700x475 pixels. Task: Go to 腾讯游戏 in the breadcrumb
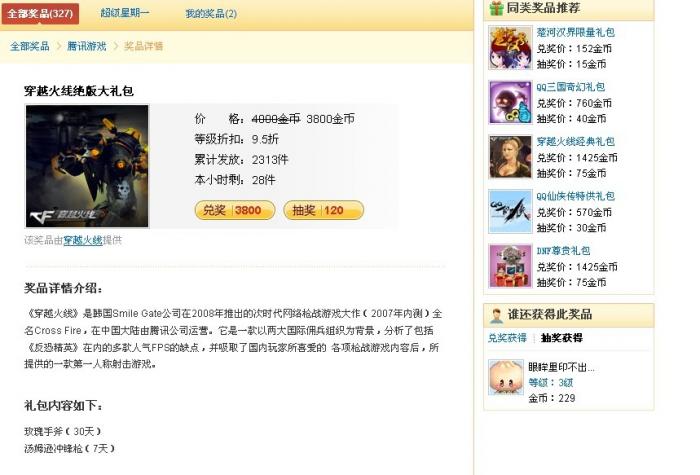tap(87, 46)
